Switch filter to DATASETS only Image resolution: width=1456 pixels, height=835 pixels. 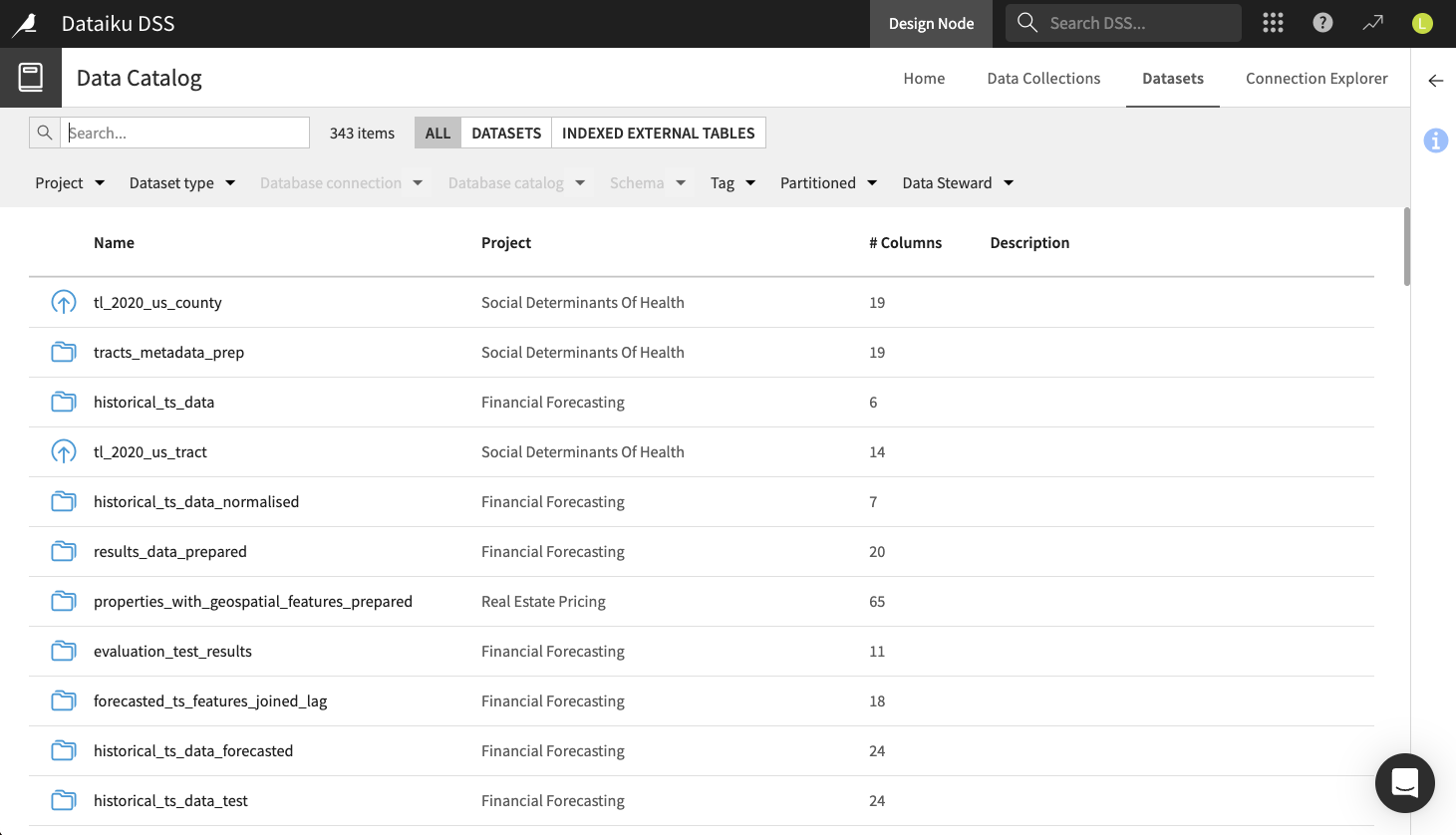tap(505, 132)
